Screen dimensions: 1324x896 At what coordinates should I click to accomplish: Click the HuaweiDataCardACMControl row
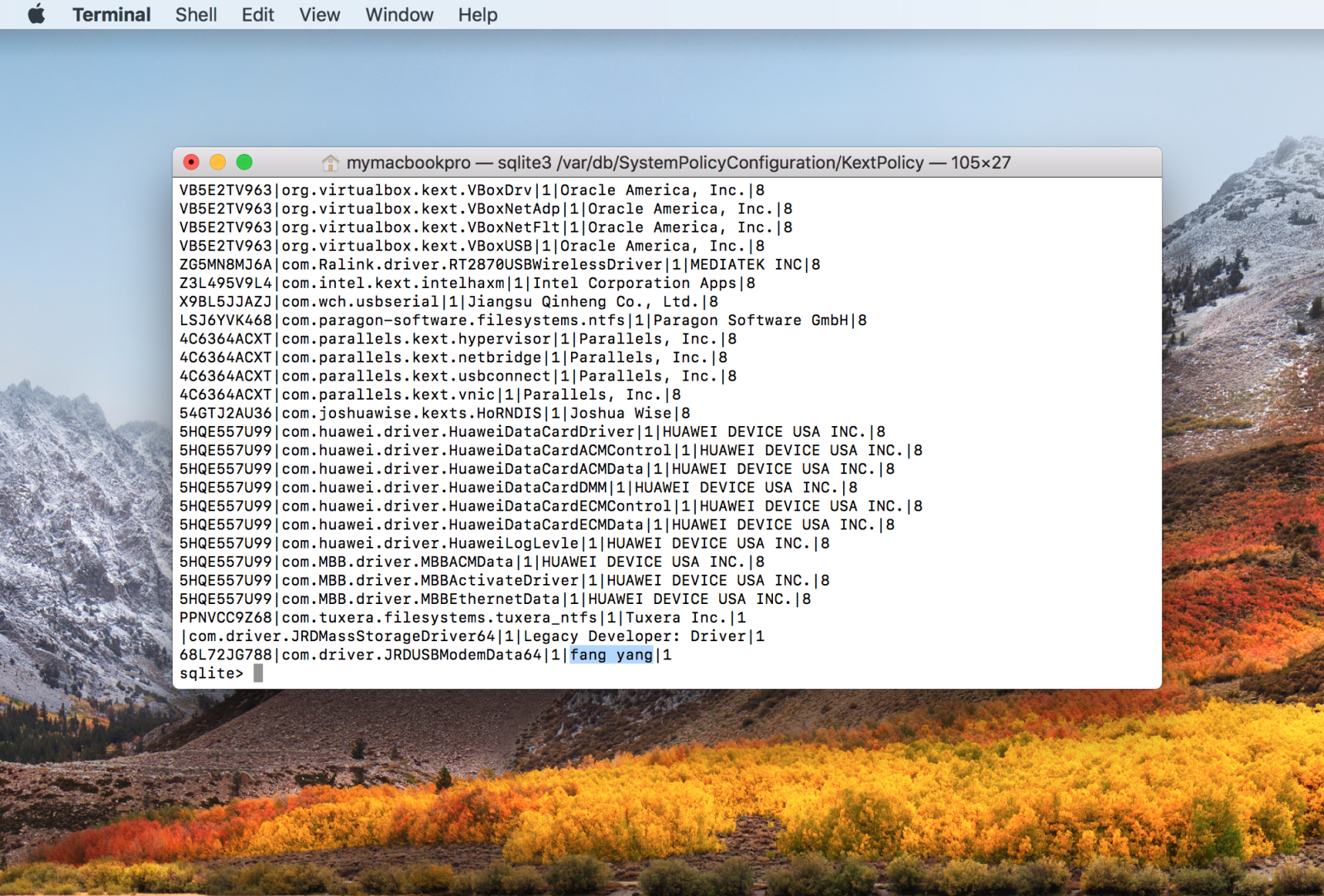coord(552,451)
